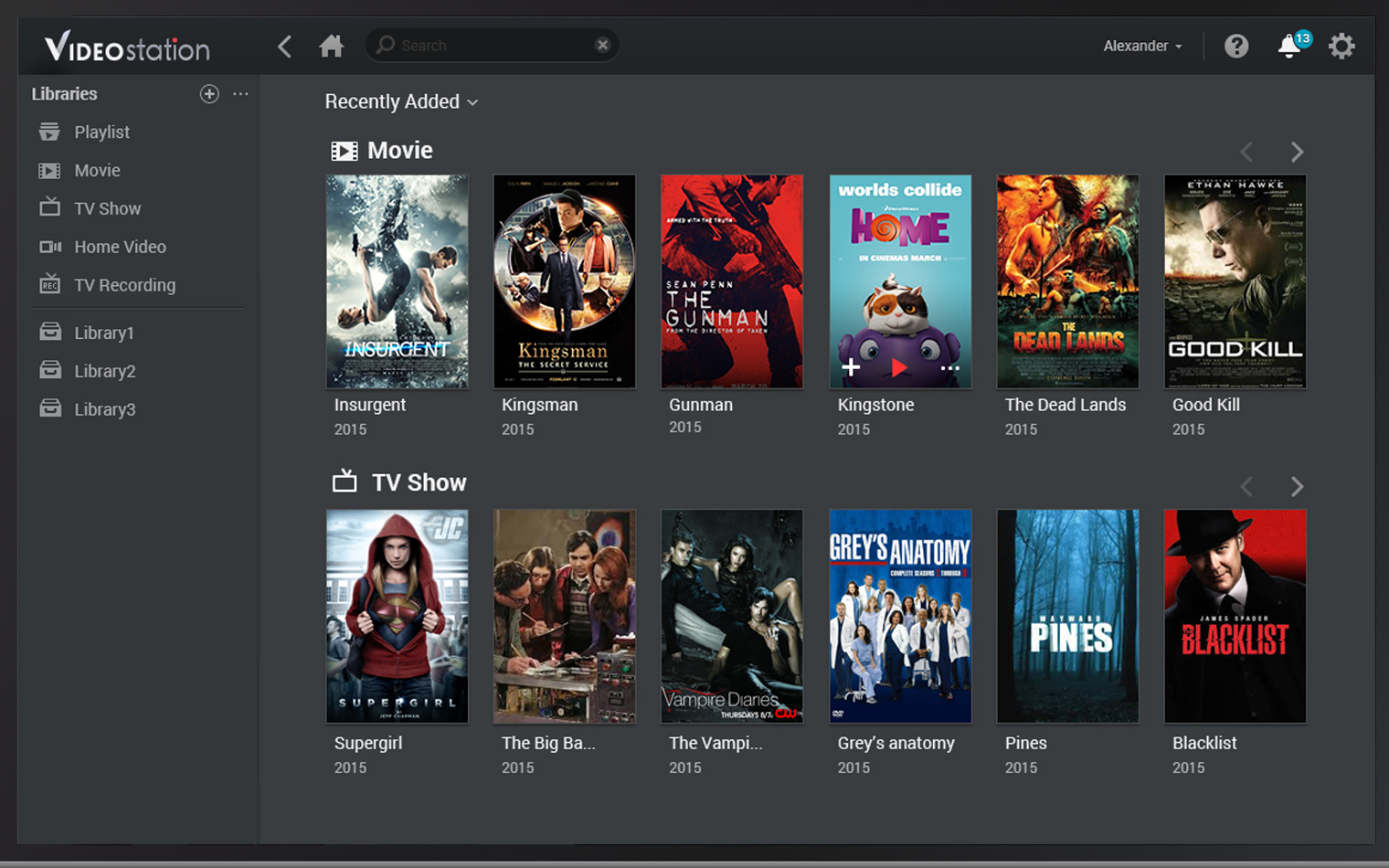
Task: Show next TV shows with right chevron
Action: 1297,486
